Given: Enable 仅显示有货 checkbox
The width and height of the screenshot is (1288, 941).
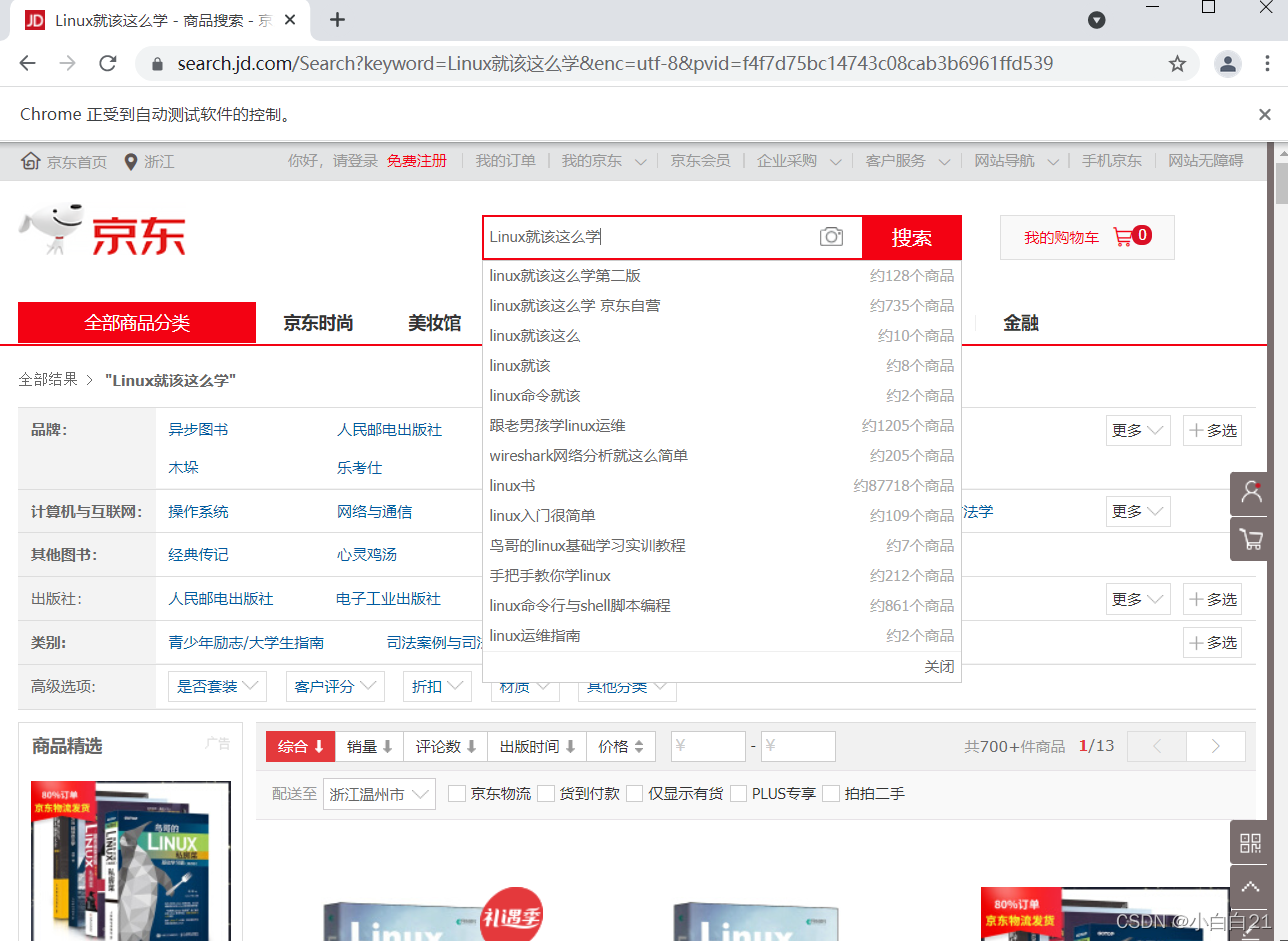Looking at the screenshot, I should pos(634,794).
